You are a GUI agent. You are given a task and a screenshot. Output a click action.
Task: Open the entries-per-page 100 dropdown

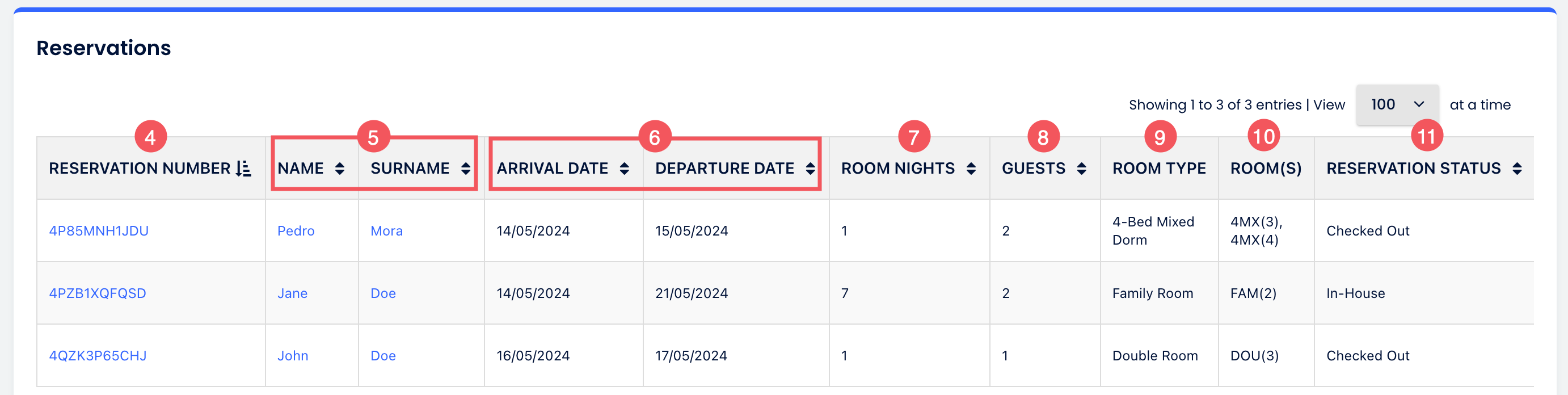pyautogui.click(x=1397, y=104)
